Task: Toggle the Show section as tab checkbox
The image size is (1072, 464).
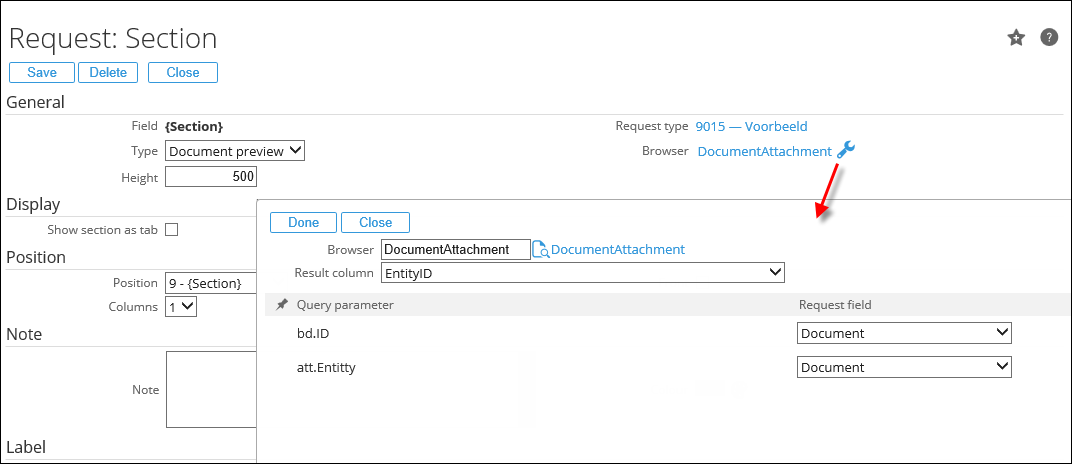Action: tap(171, 230)
